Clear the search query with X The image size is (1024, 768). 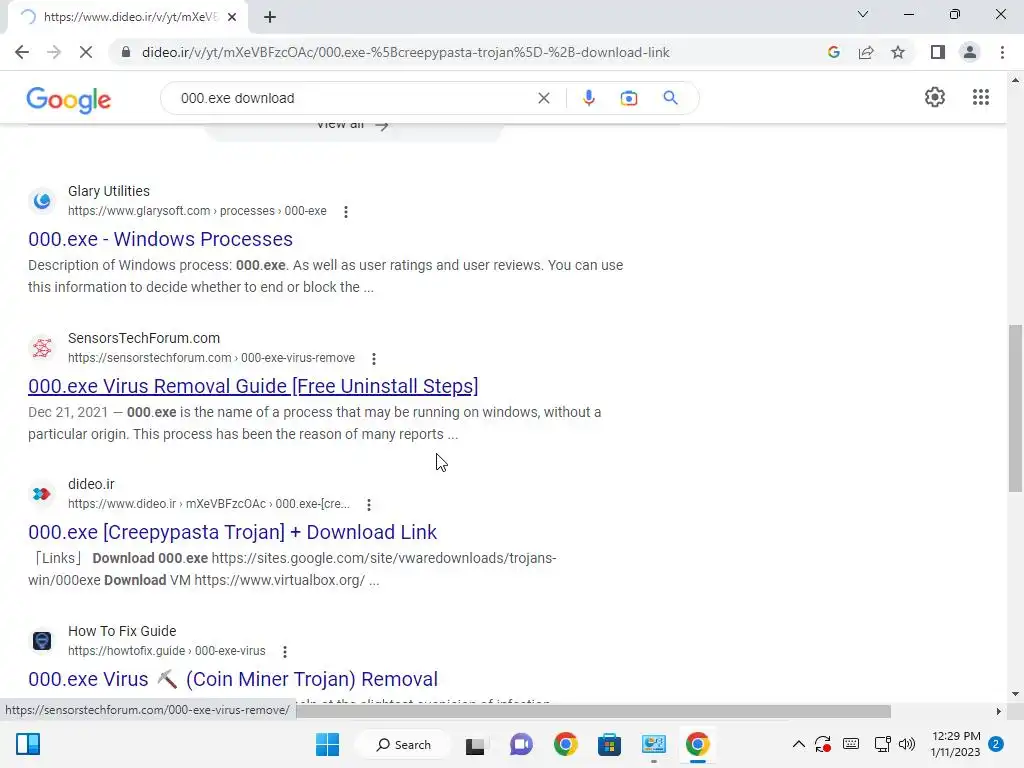[543, 98]
